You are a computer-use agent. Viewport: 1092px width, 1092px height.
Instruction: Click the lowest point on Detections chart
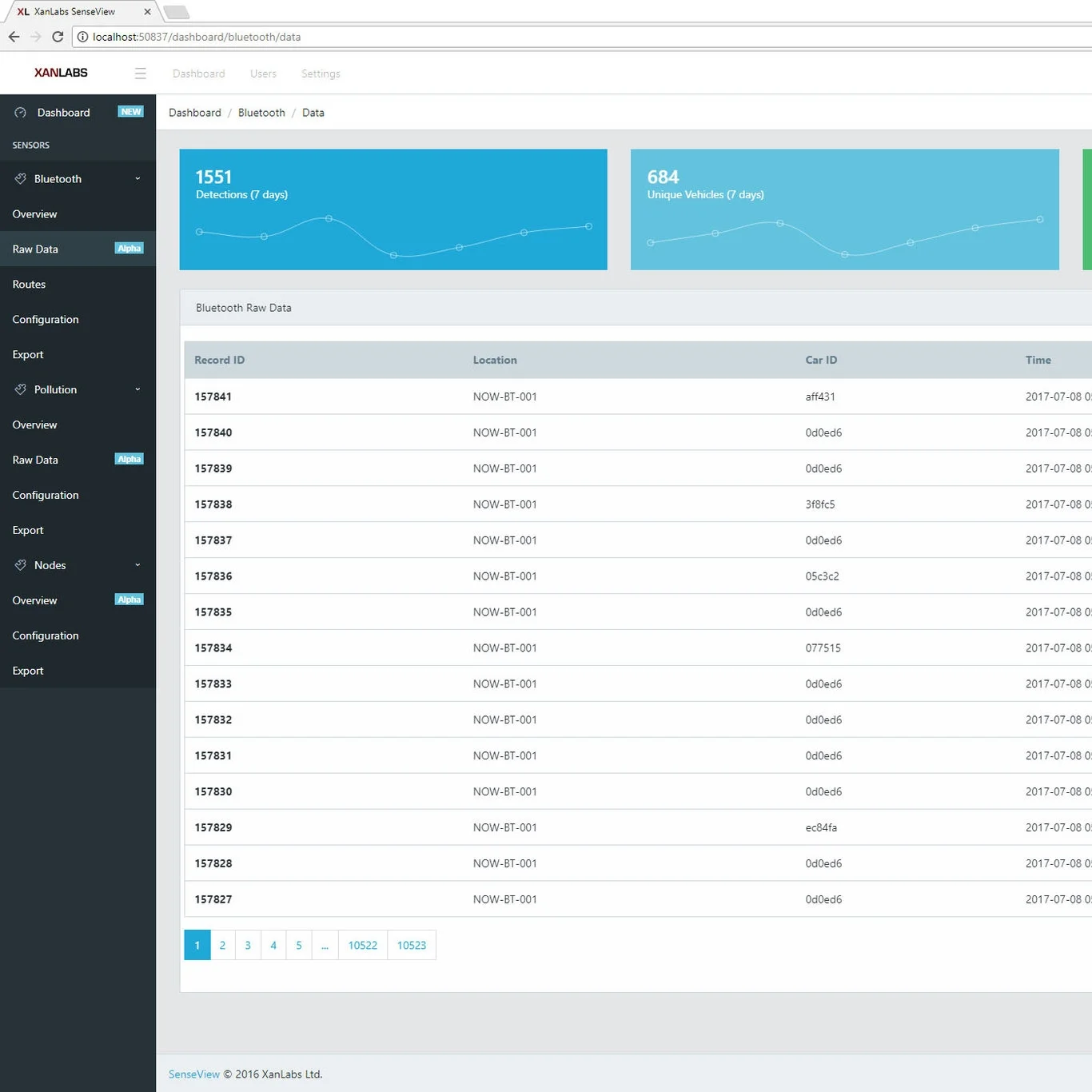(x=393, y=255)
